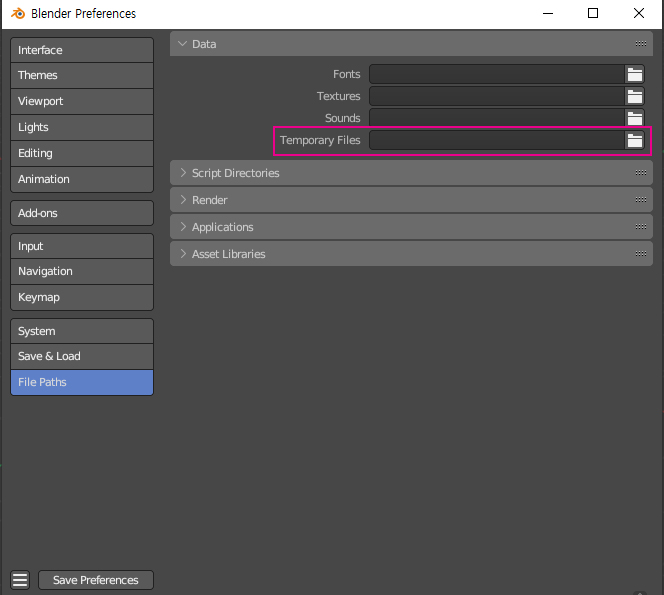Open folder browser for Temporary Files path
This screenshot has height=595, width=664.
(x=634, y=141)
